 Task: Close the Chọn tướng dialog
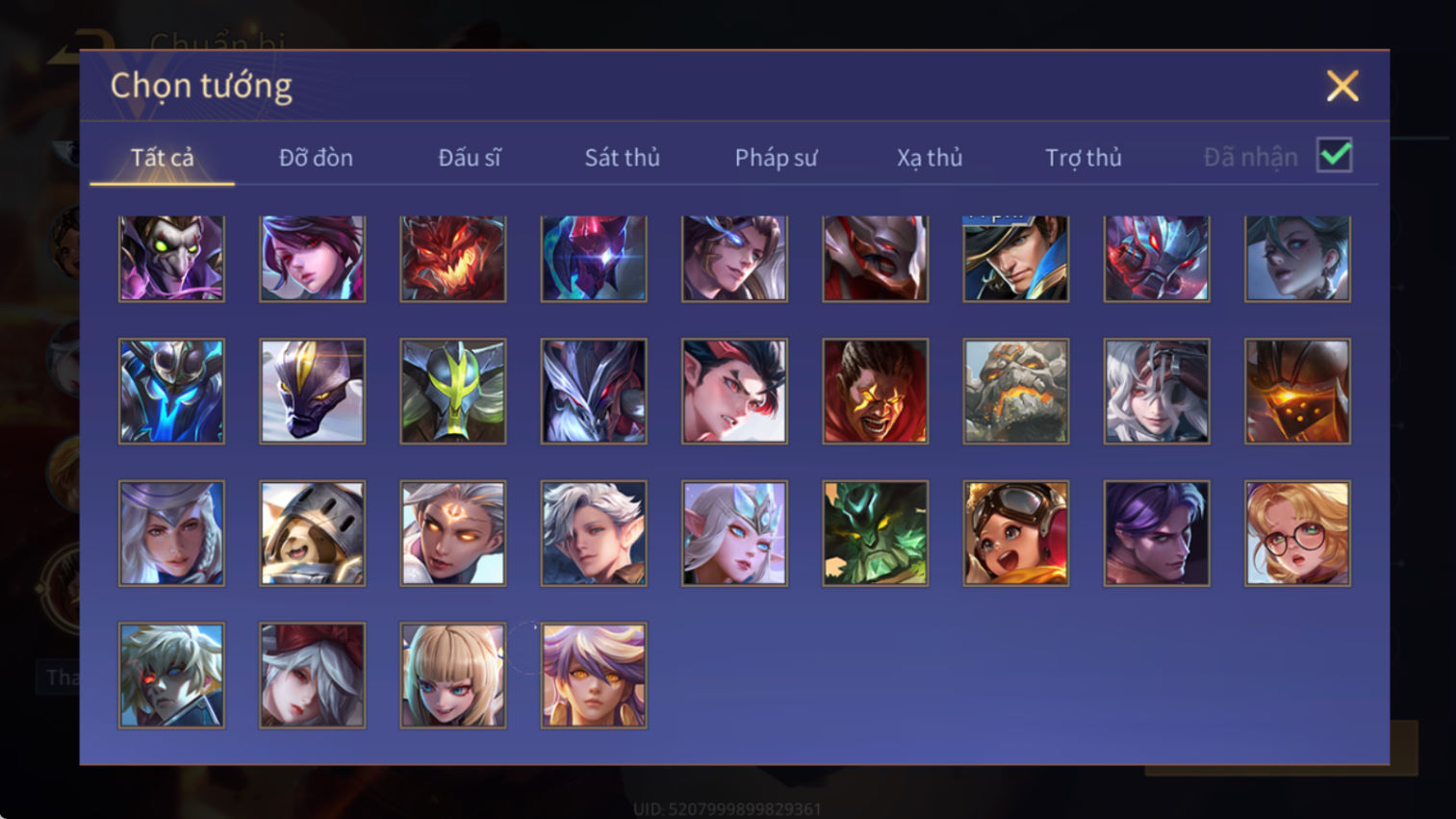click(1342, 86)
